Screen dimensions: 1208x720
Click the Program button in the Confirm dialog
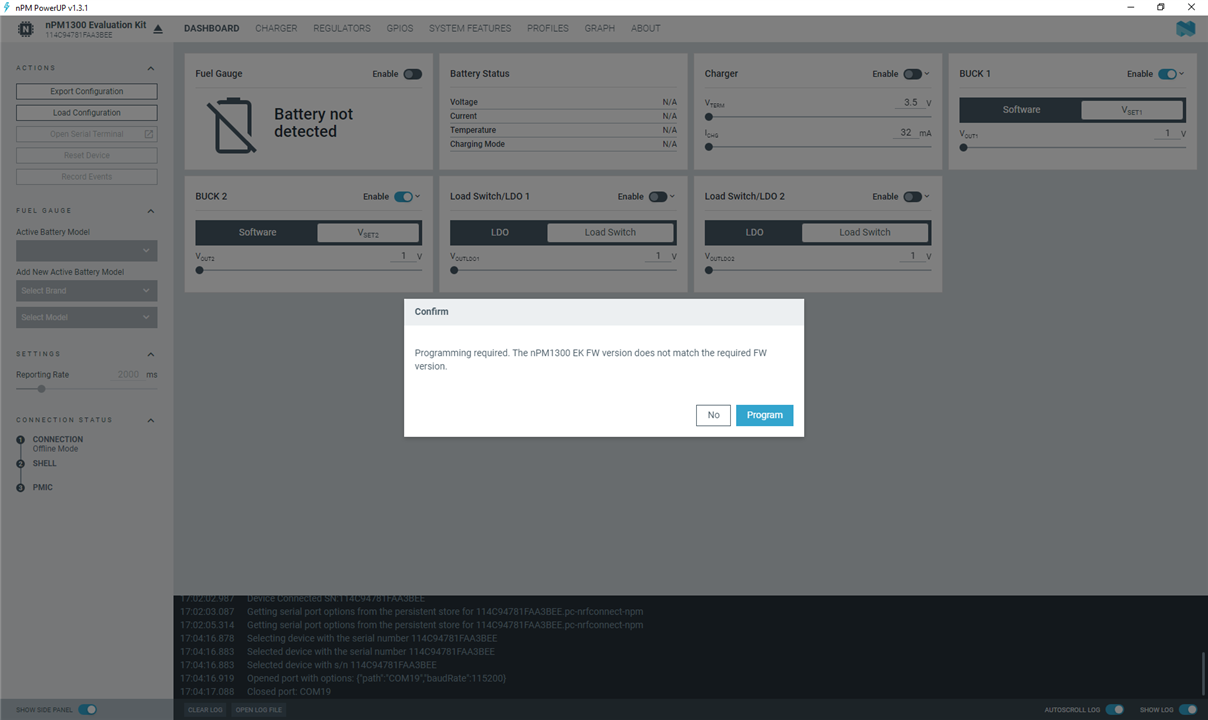[x=764, y=415]
